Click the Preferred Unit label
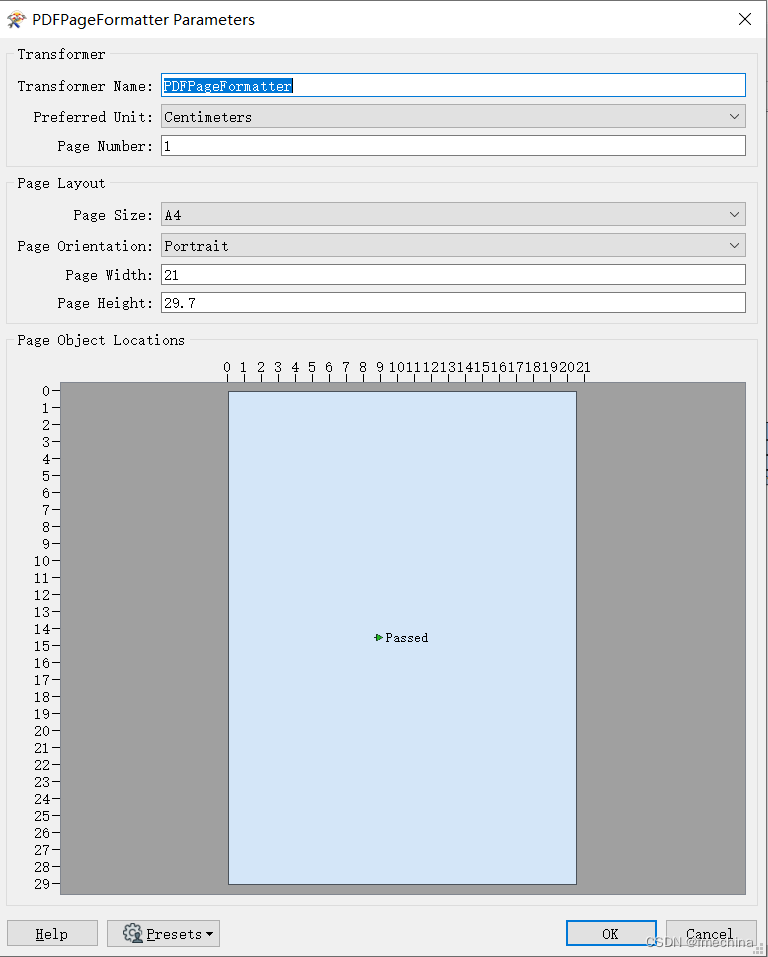The height and width of the screenshot is (957, 768). pos(93,117)
